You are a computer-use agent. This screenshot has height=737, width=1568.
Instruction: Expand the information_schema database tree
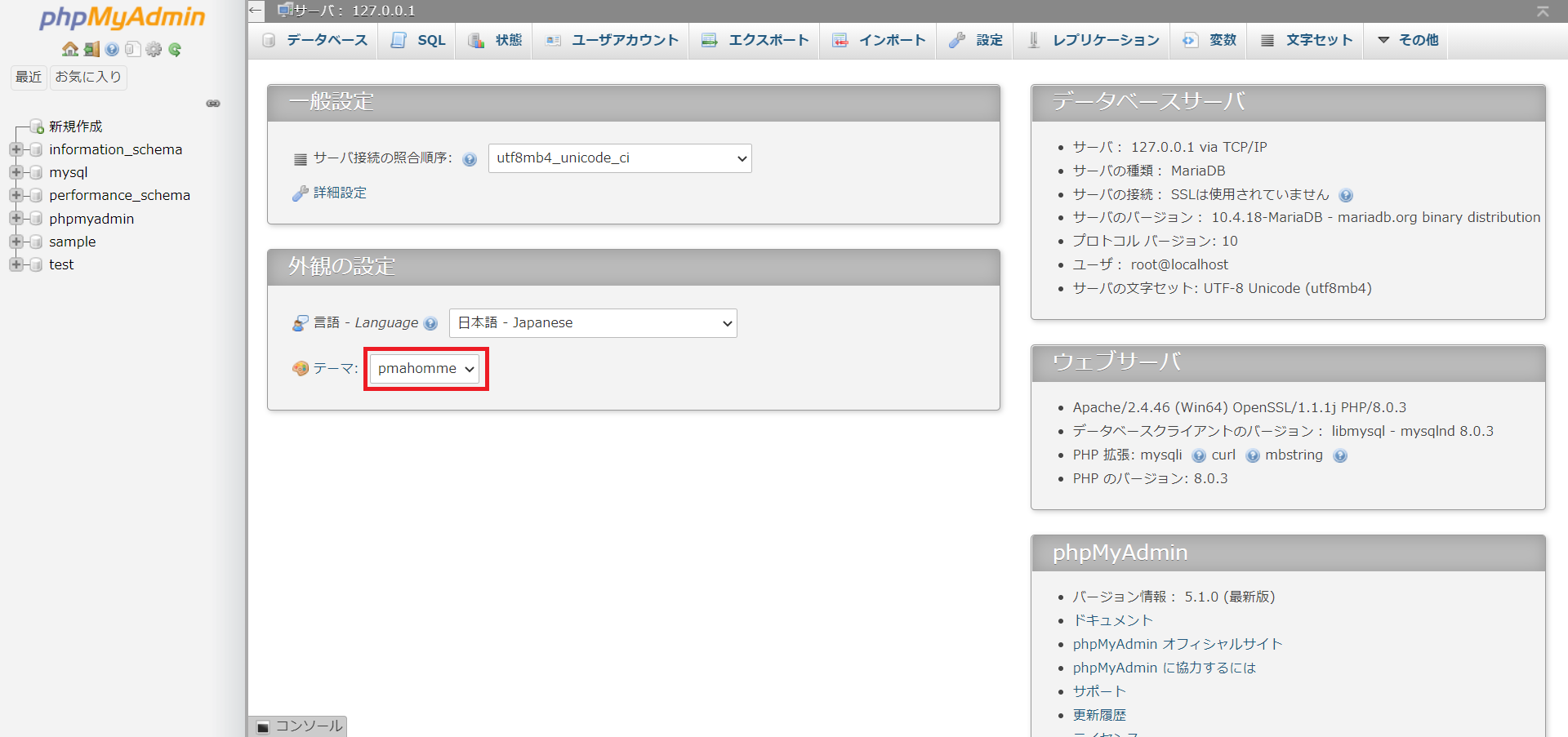[16, 149]
